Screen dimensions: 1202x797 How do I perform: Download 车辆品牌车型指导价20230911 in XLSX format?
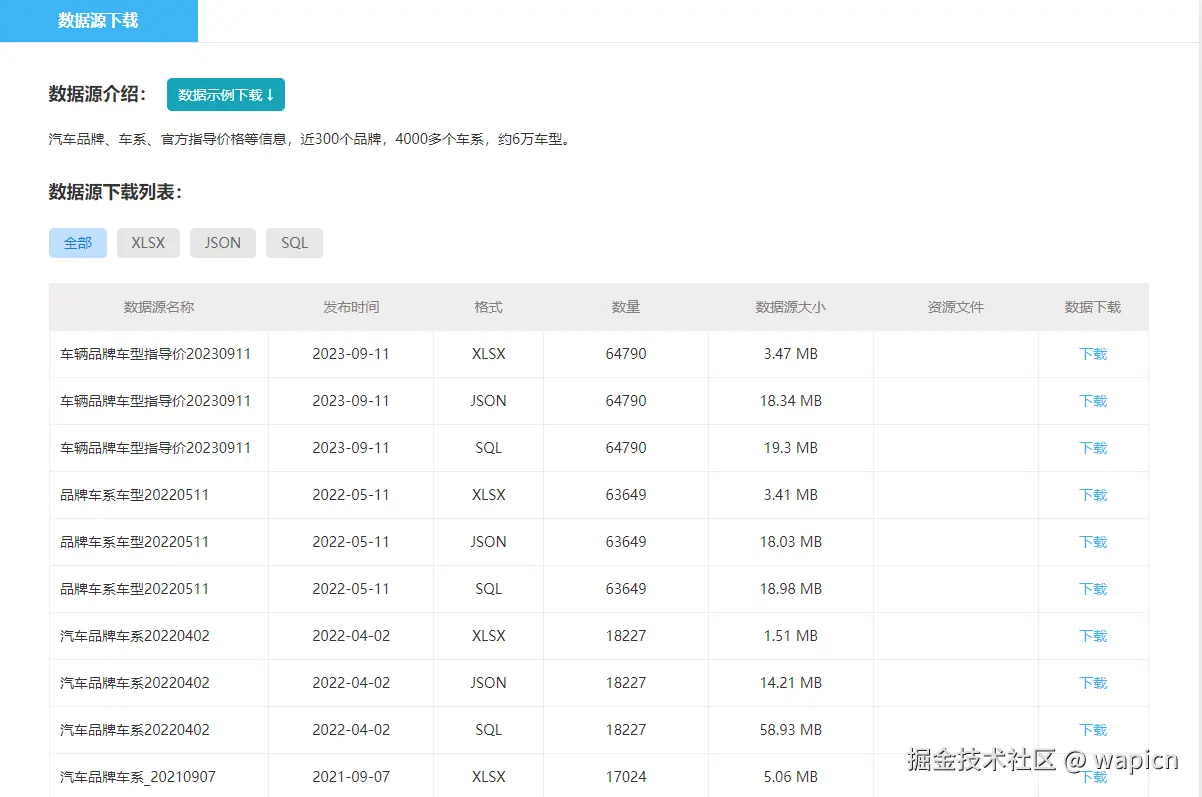1092,354
